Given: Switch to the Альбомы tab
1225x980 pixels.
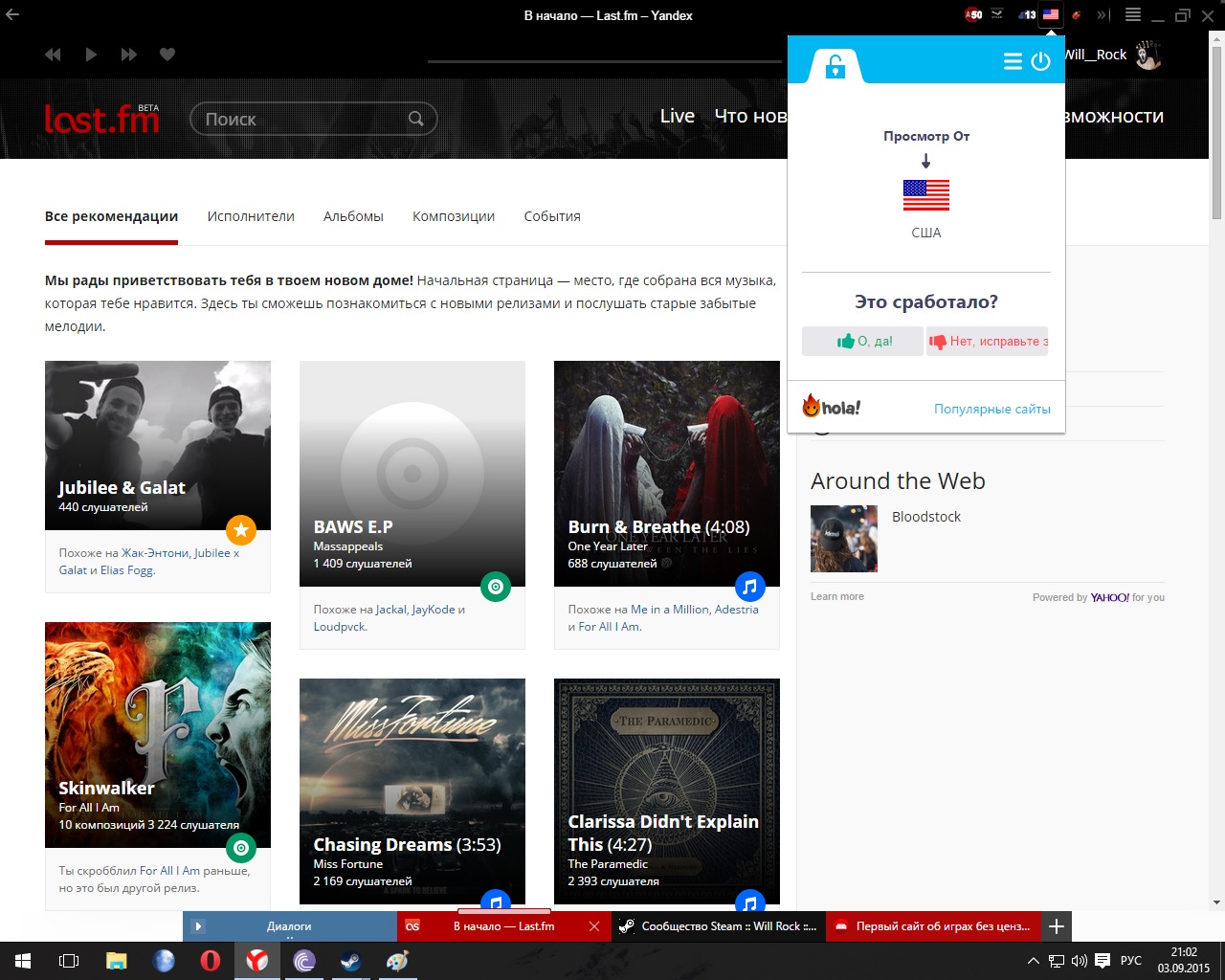Looking at the screenshot, I should click(353, 216).
